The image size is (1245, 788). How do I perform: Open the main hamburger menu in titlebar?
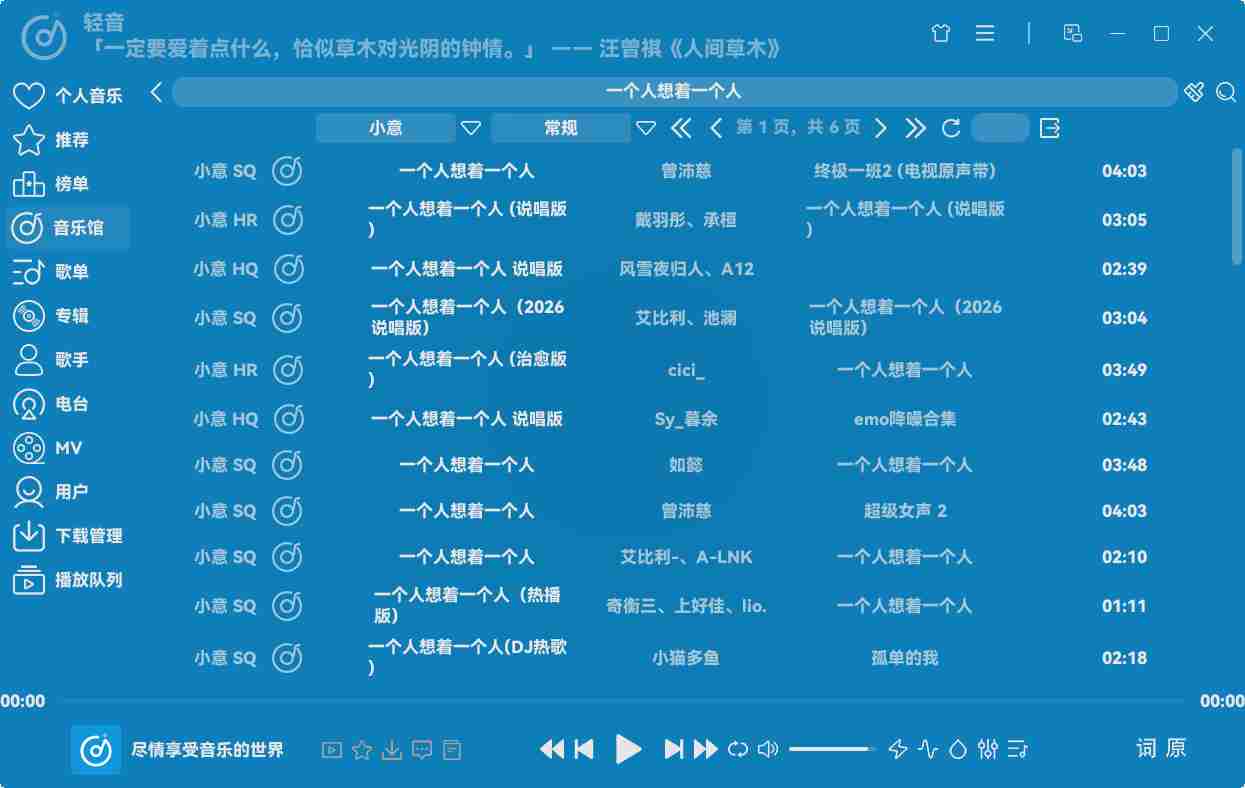pos(985,33)
